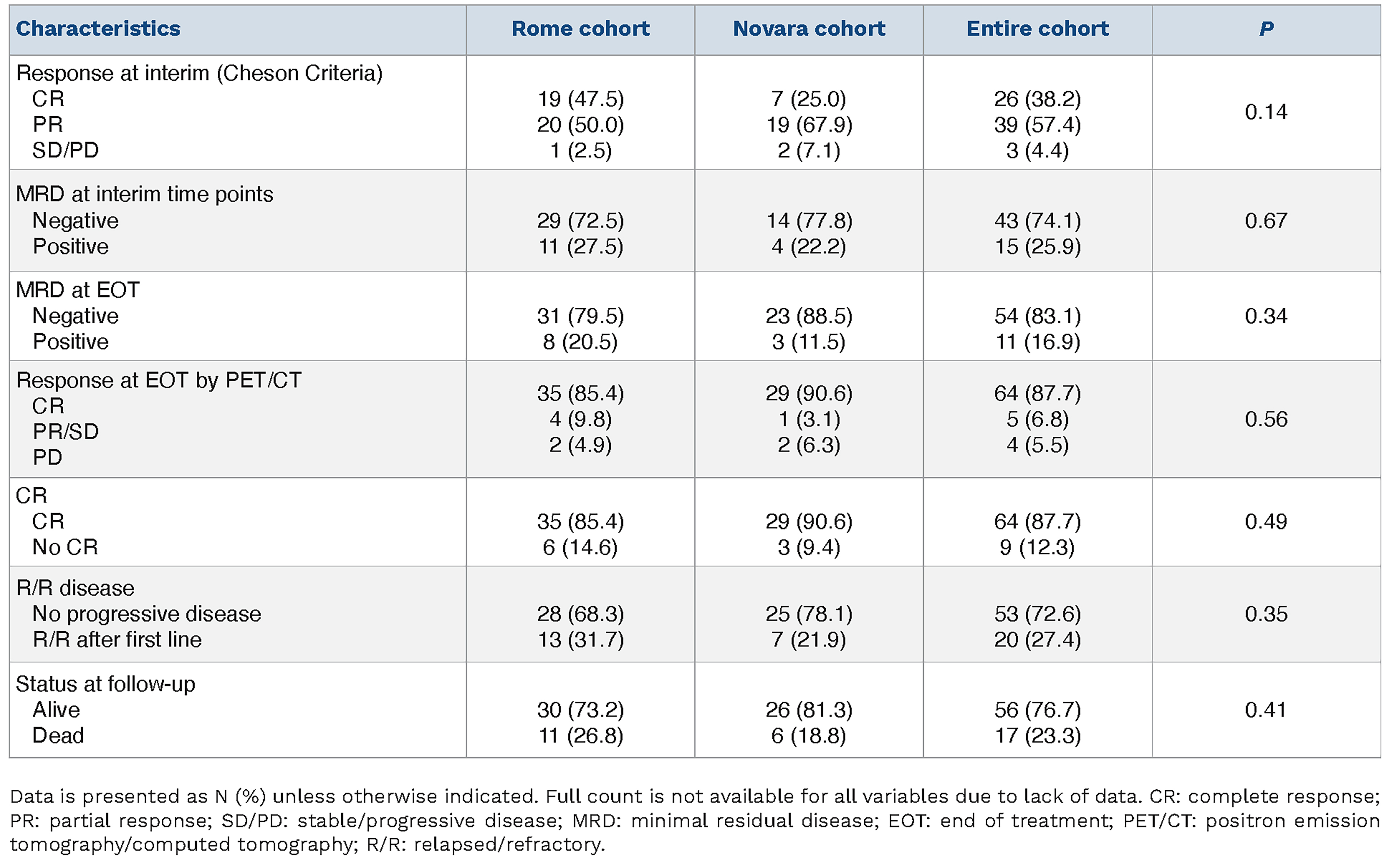The width and height of the screenshot is (1397, 868).
Task: Click the 0.14 P value cell
Action: click(x=1266, y=112)
